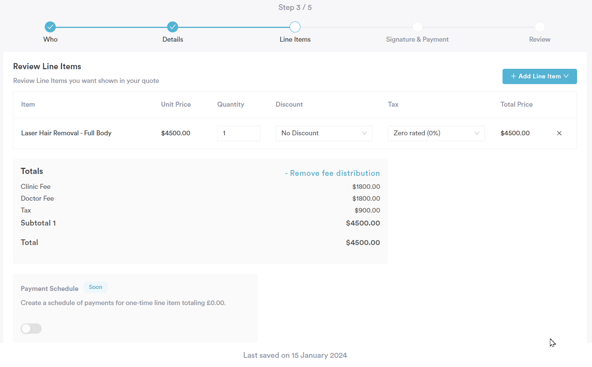Viewport: 592px width, 367px height.
Task: Select the Payment Schedule label
Action: click(x=49, y=288)
